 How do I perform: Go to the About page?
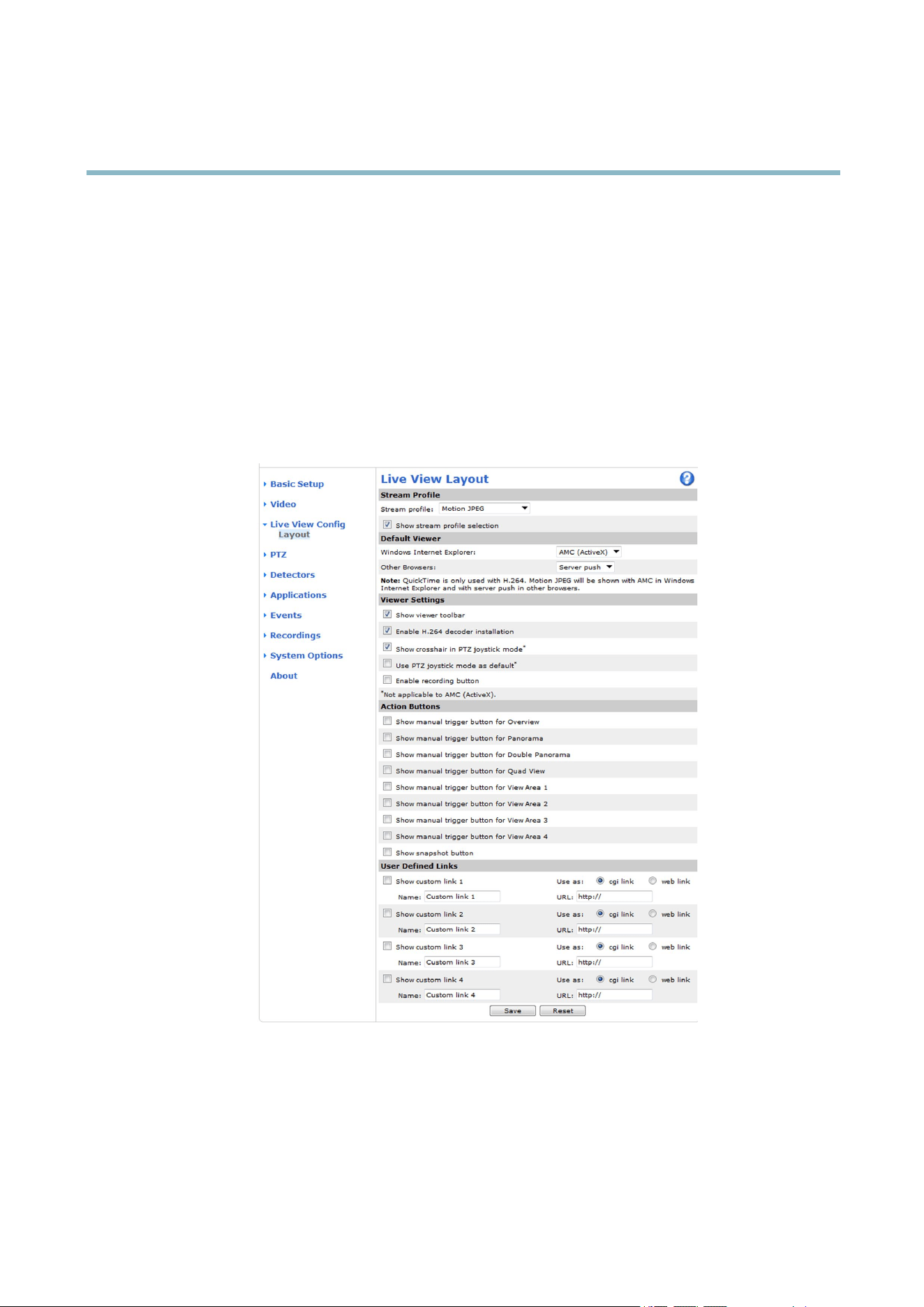[284, 676]
